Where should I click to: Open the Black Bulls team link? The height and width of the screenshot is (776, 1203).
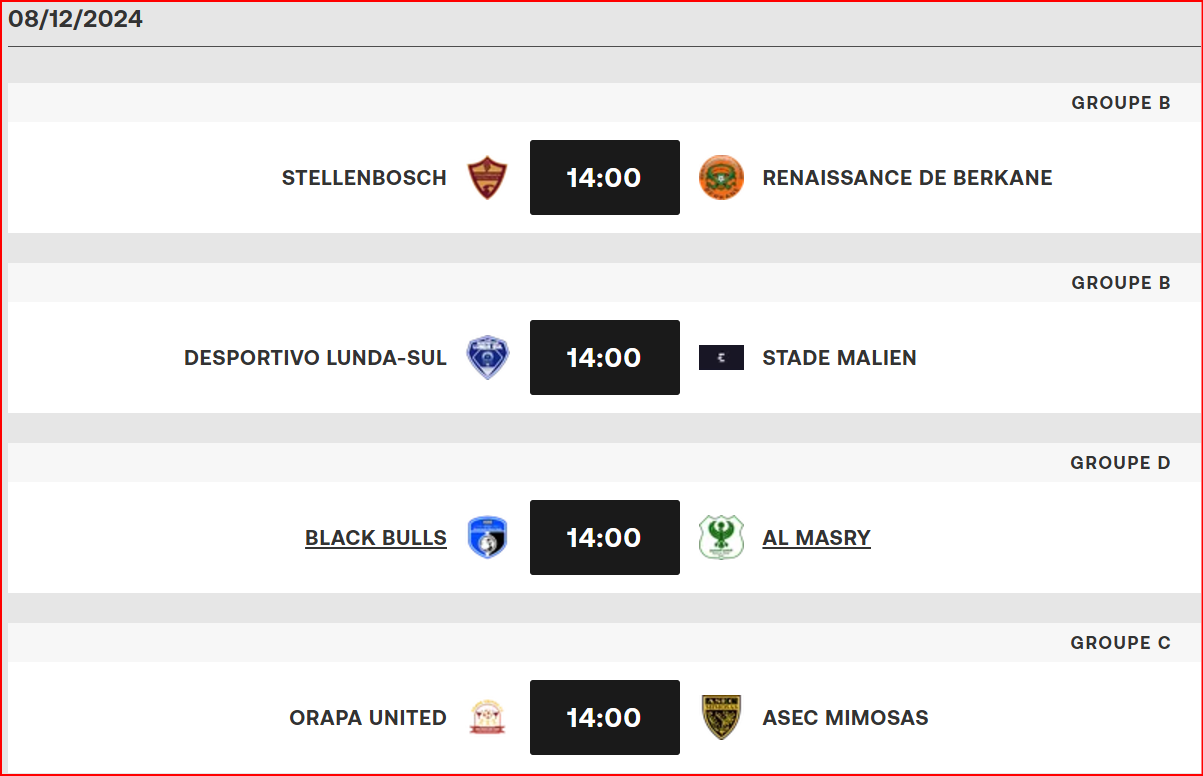pos(375,537)
